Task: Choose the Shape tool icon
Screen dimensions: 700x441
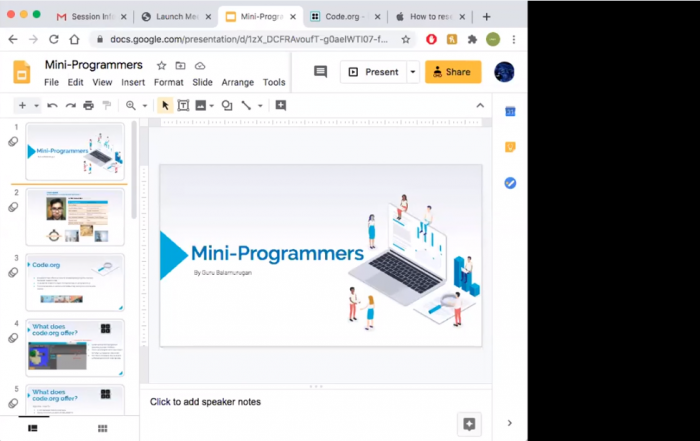Action: tap(227, 105)
